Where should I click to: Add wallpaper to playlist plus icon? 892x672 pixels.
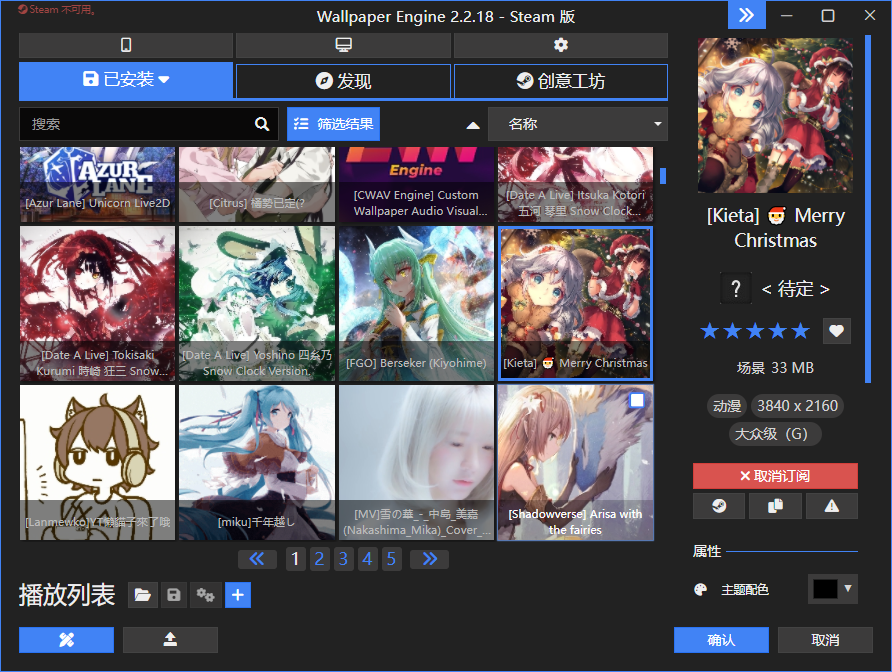[x=238, y=595]
